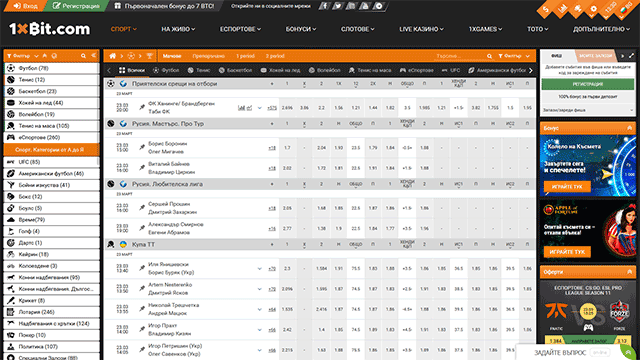
Task: Open Спорт. Категории от А до Я
Action: point(51,149)
